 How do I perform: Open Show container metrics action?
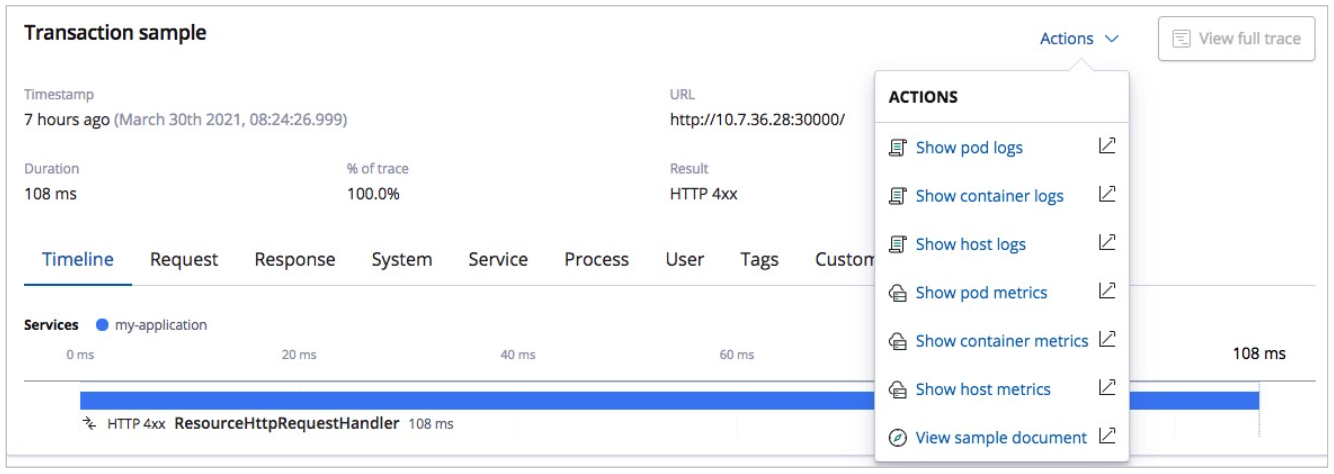pyautogui.click(x=1002, y=341)
